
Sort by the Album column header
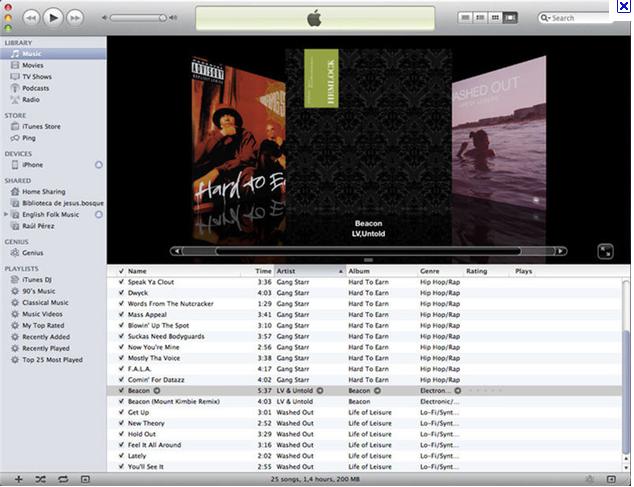[x=382, y=271]
